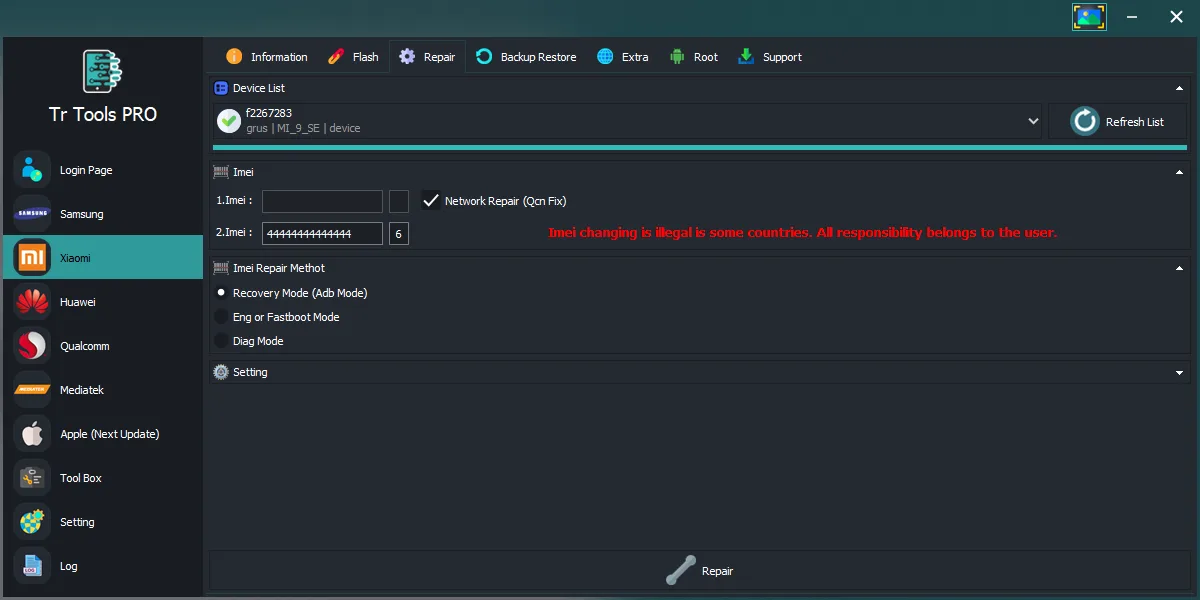Screen dimensions: 1200x600
Task: Open the Login Page menu entry
Action: click(103, 169)
